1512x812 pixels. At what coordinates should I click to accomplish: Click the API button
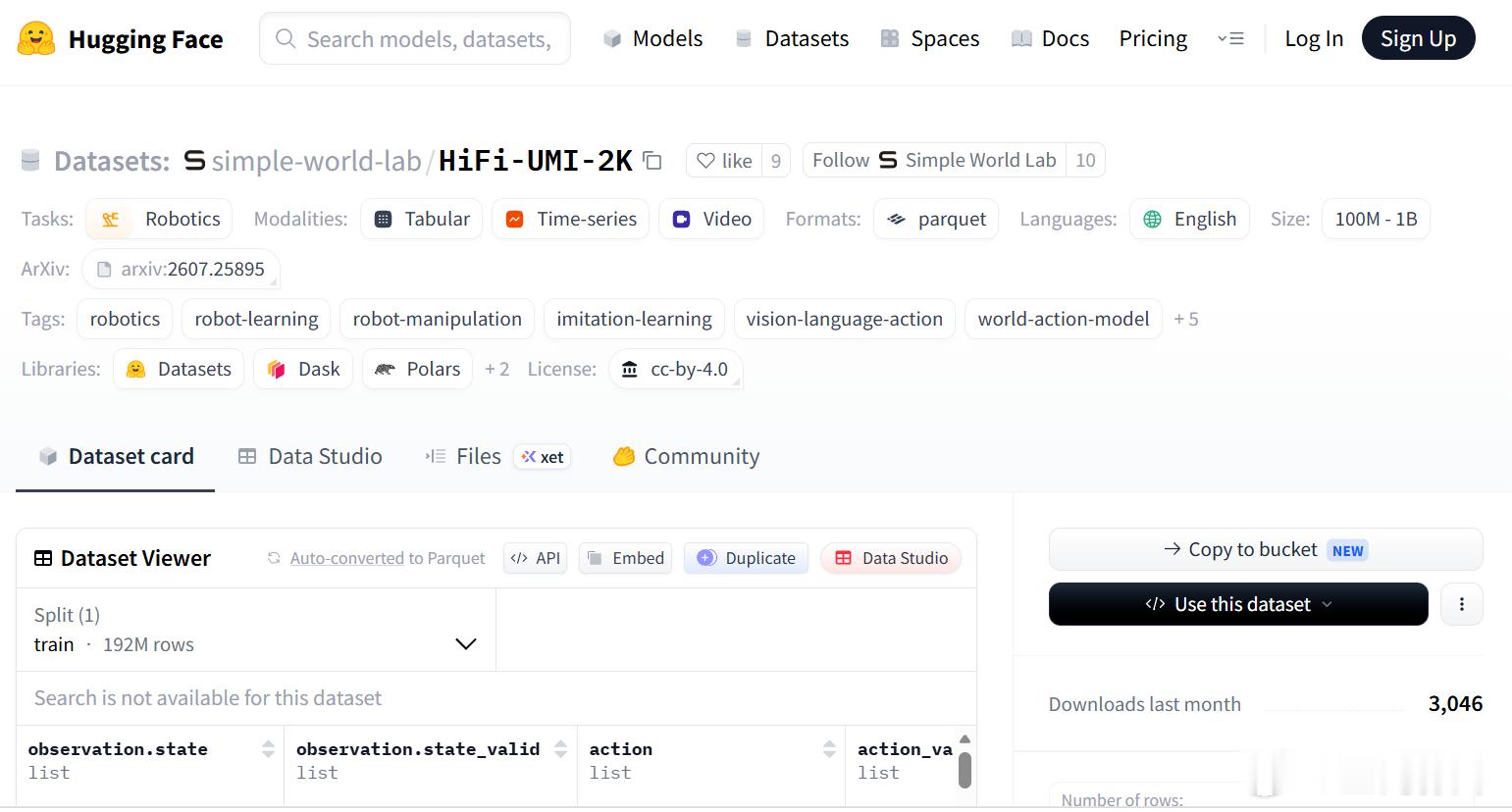536,558
